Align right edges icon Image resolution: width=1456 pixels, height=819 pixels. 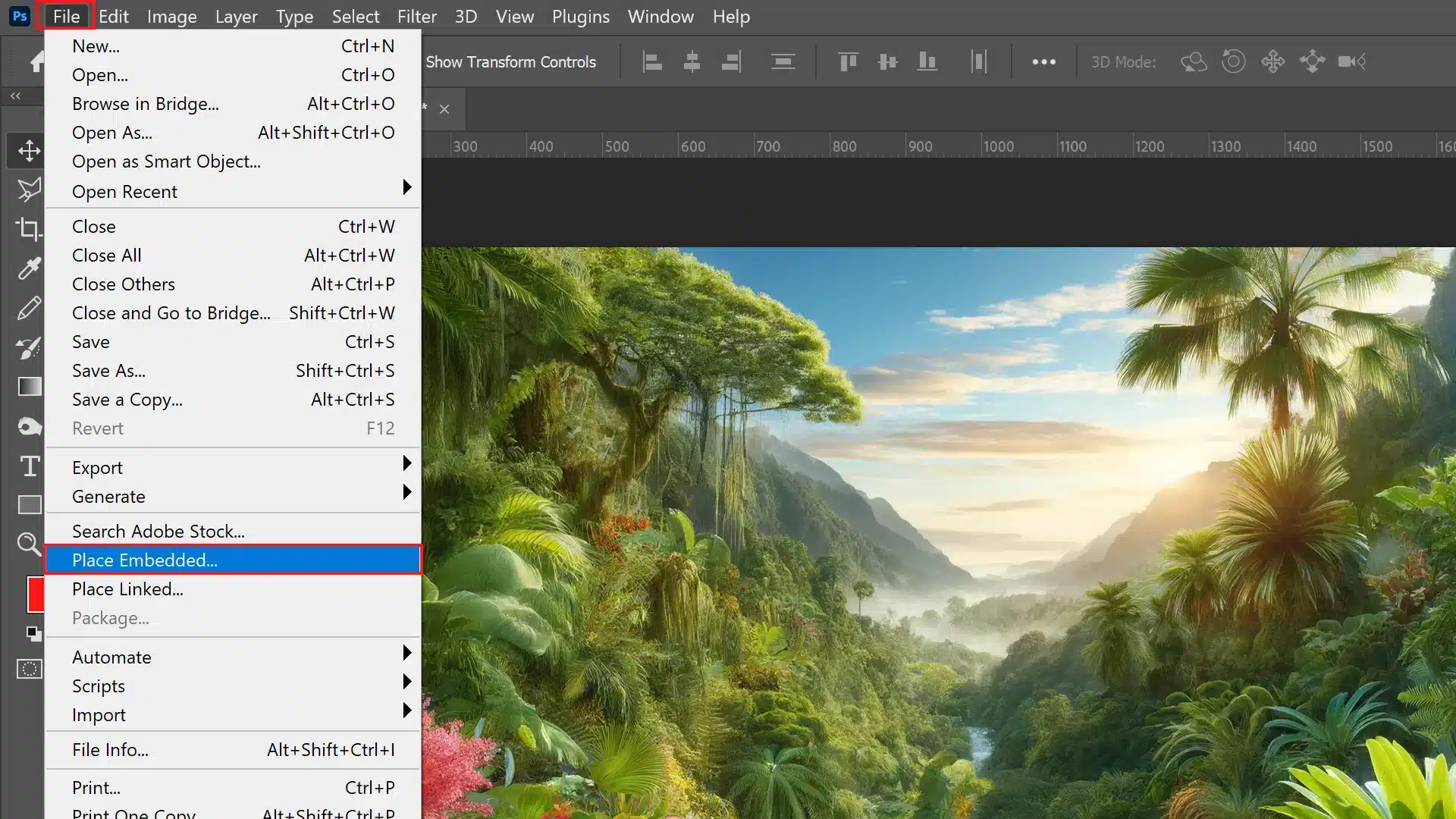pyautogui.click(x=731, y=61)
